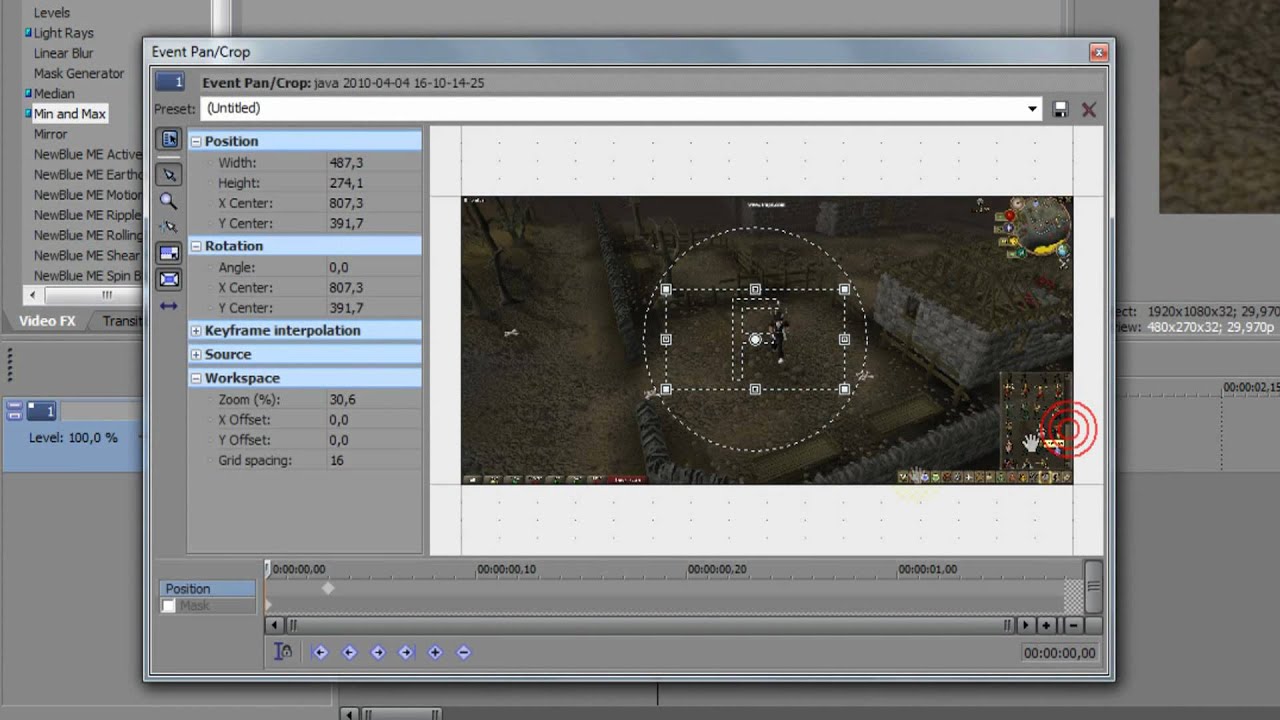1280x720 pixels.
Task: Delete the preset using the red X icon
Action: tap(1089, 109)
